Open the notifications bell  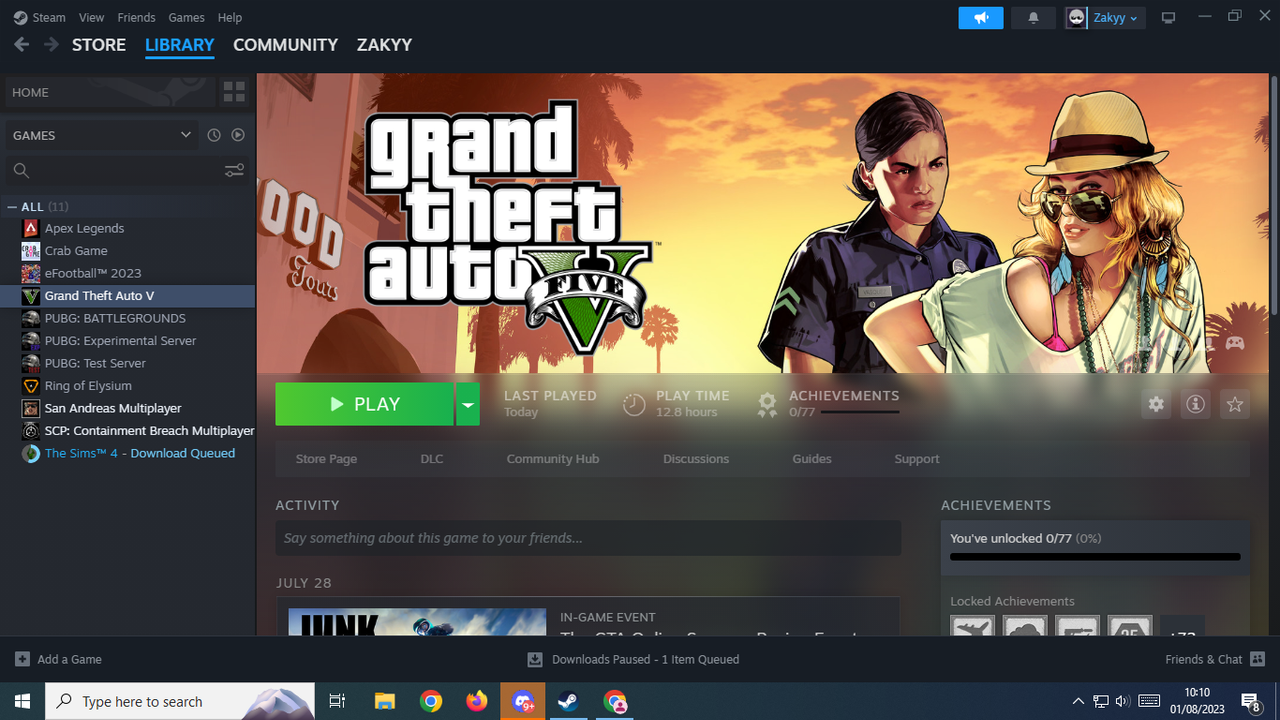click(x=1033, y=18)
